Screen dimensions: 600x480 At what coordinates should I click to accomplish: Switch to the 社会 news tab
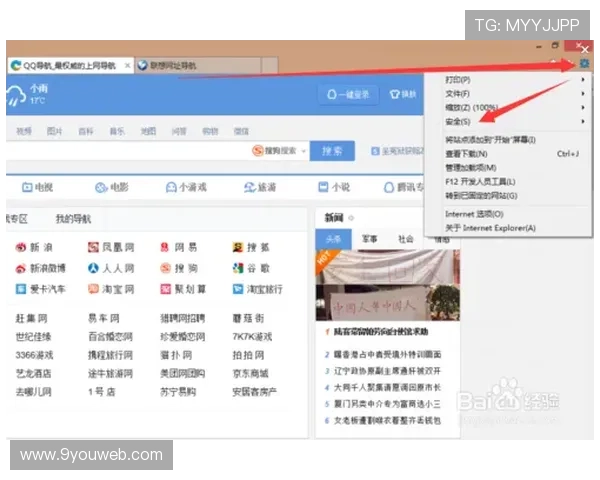pyautogui.click(x=406, y=239)
